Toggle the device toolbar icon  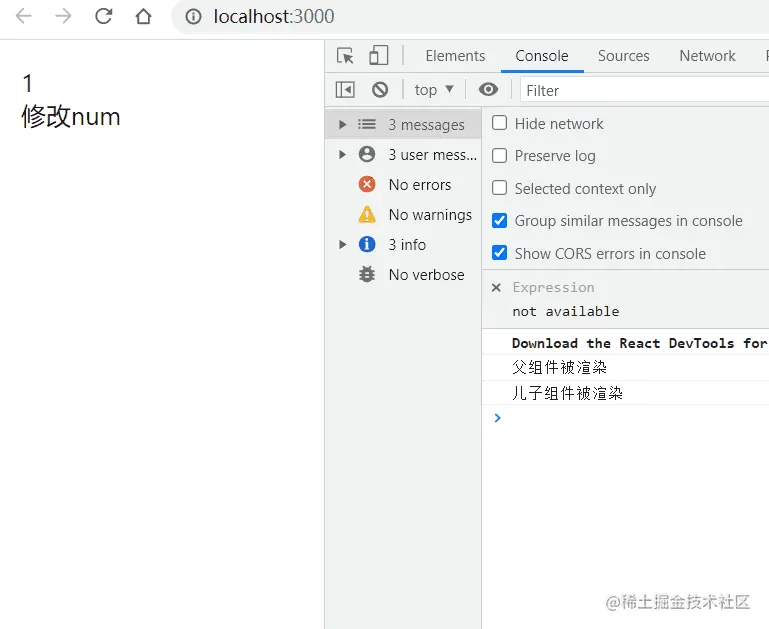378,55
